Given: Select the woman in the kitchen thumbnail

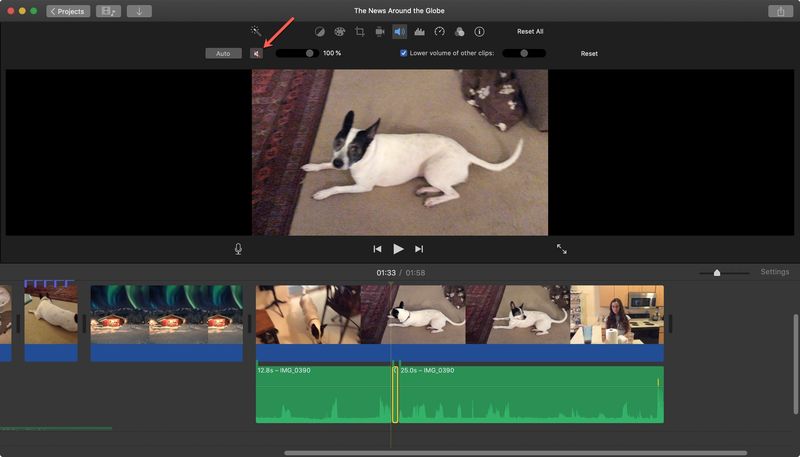Looking at the screenshot, I should point(617,314).
